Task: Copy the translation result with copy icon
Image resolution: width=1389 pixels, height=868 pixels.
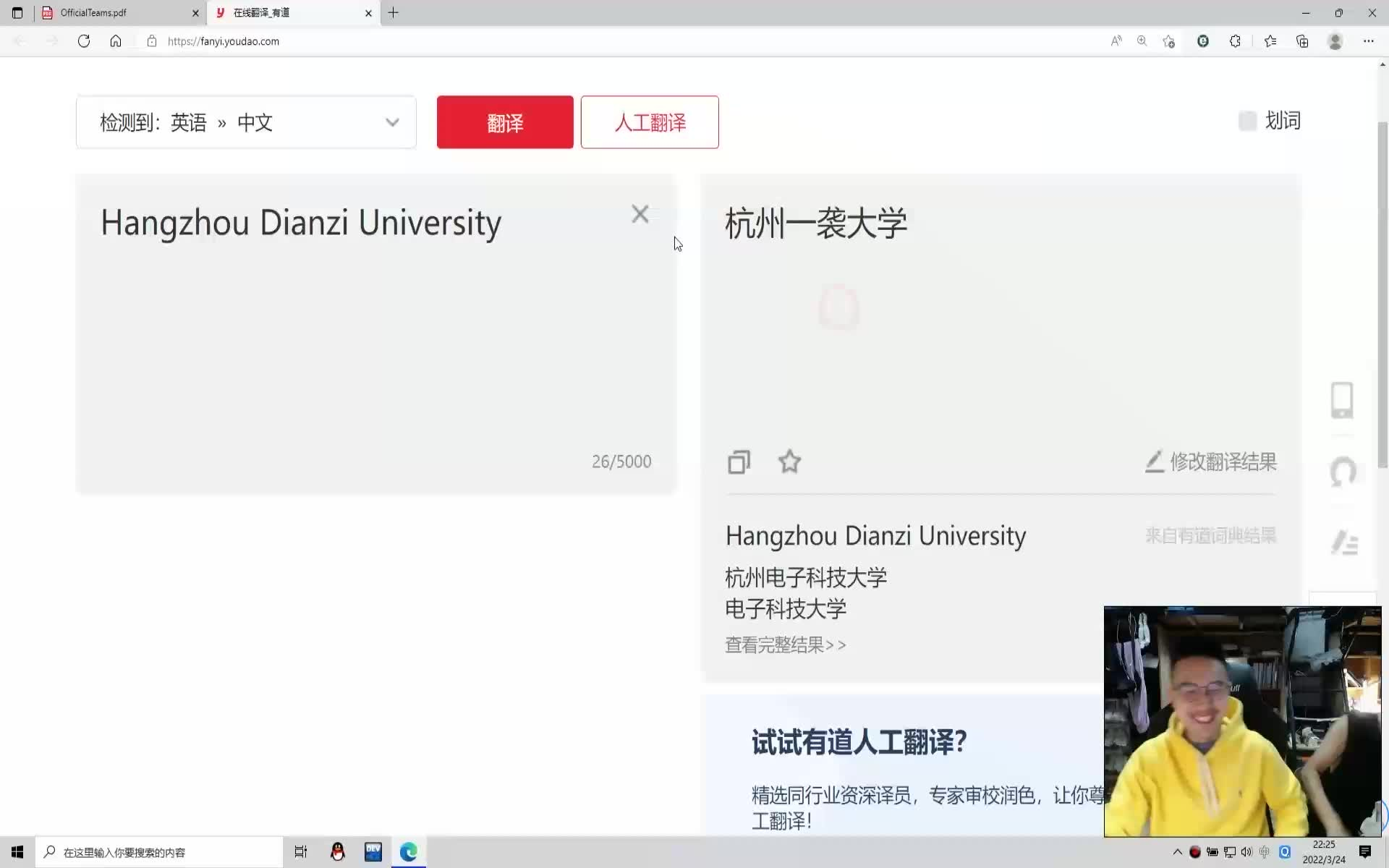Action: click(739, 461)
